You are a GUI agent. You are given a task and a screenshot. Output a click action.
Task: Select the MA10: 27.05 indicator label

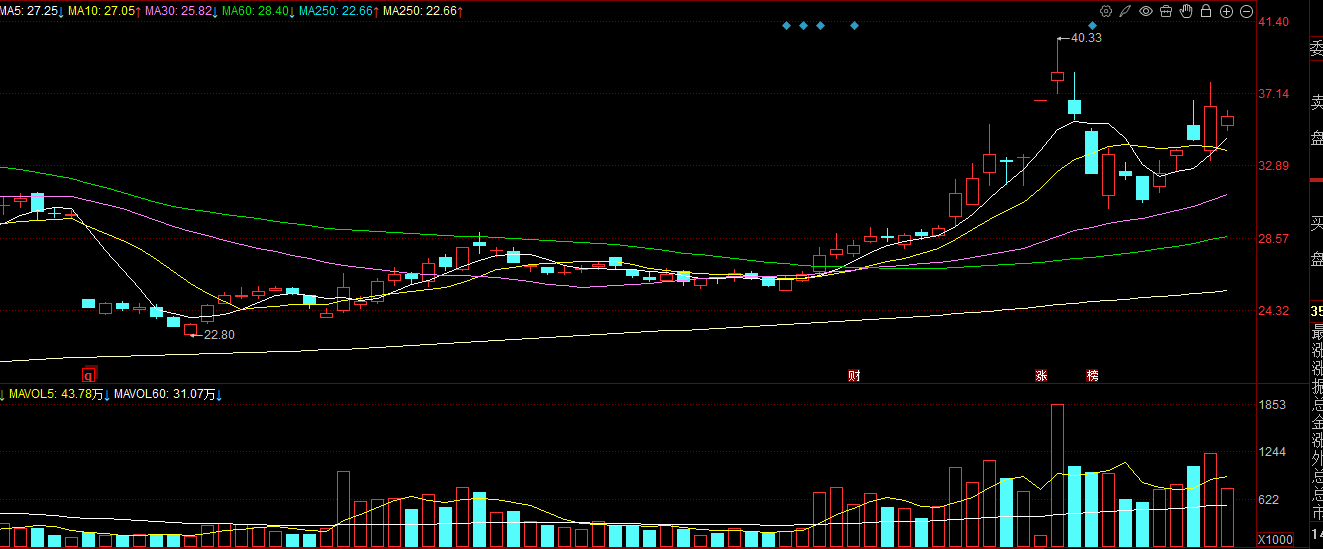click(104, 10)
